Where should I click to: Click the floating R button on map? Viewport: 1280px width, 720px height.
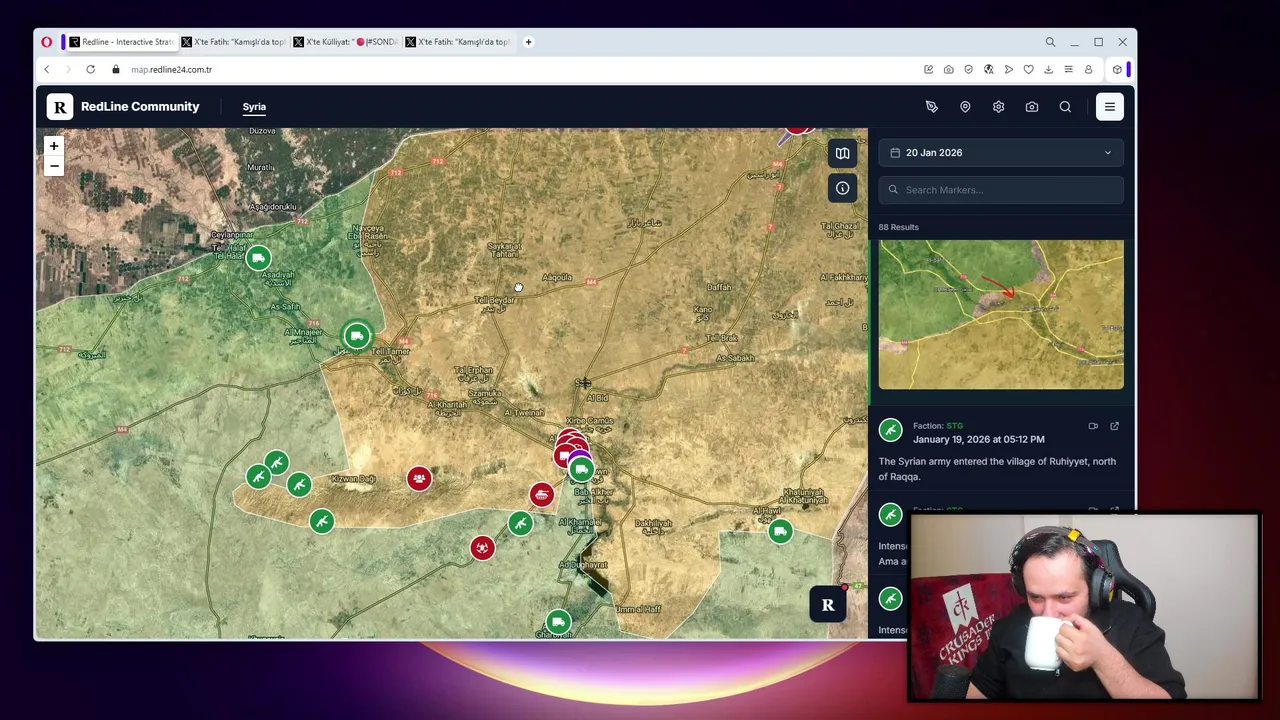point(827,605)
